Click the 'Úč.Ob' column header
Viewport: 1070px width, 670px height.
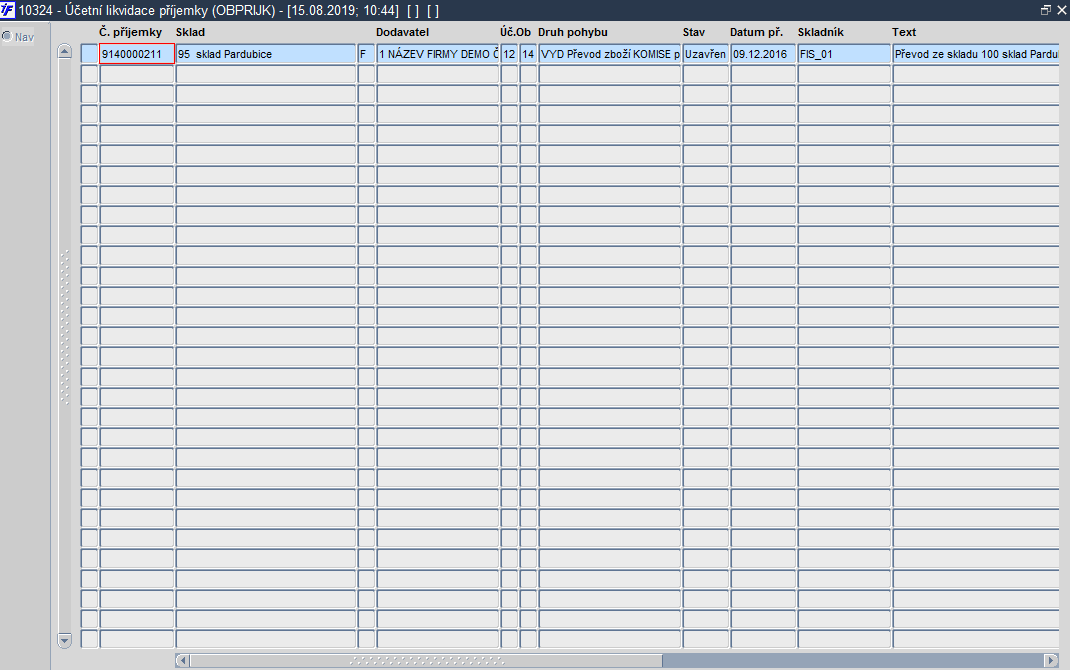pos(515,32)
